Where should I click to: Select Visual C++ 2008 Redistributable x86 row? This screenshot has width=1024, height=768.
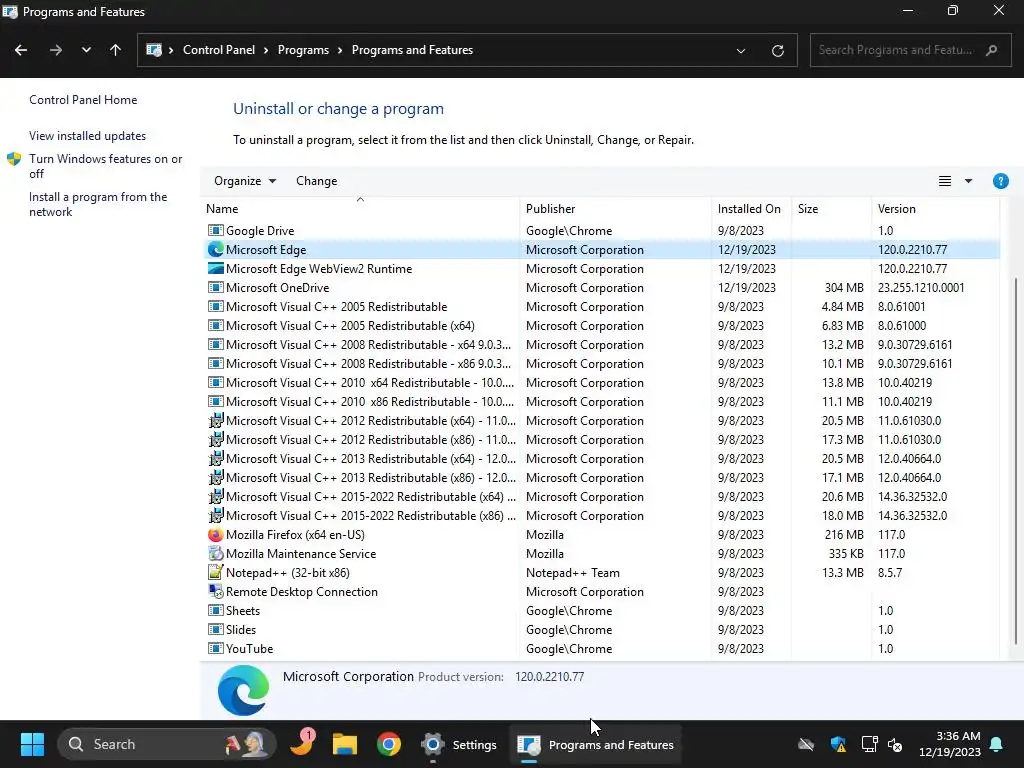click(602, 364)
